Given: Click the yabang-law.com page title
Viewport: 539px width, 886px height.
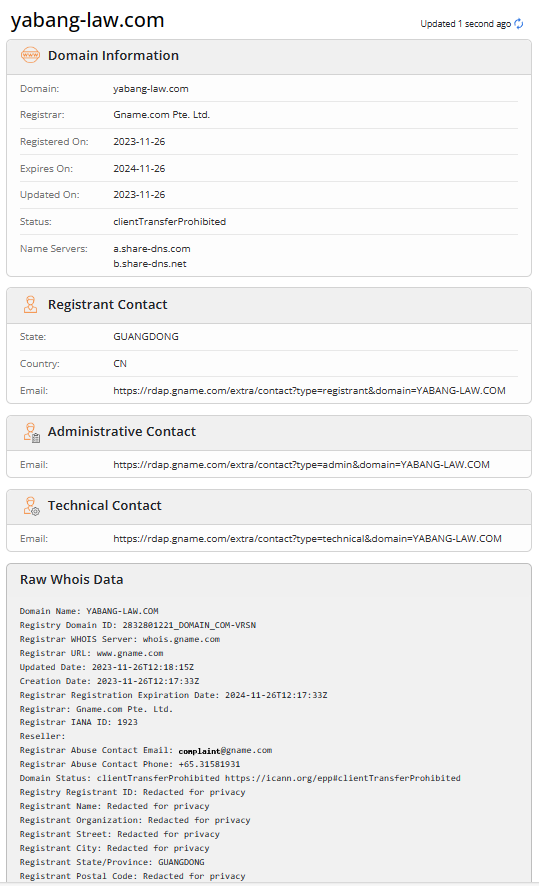Looking at the screenshot, I should [88, 20].
